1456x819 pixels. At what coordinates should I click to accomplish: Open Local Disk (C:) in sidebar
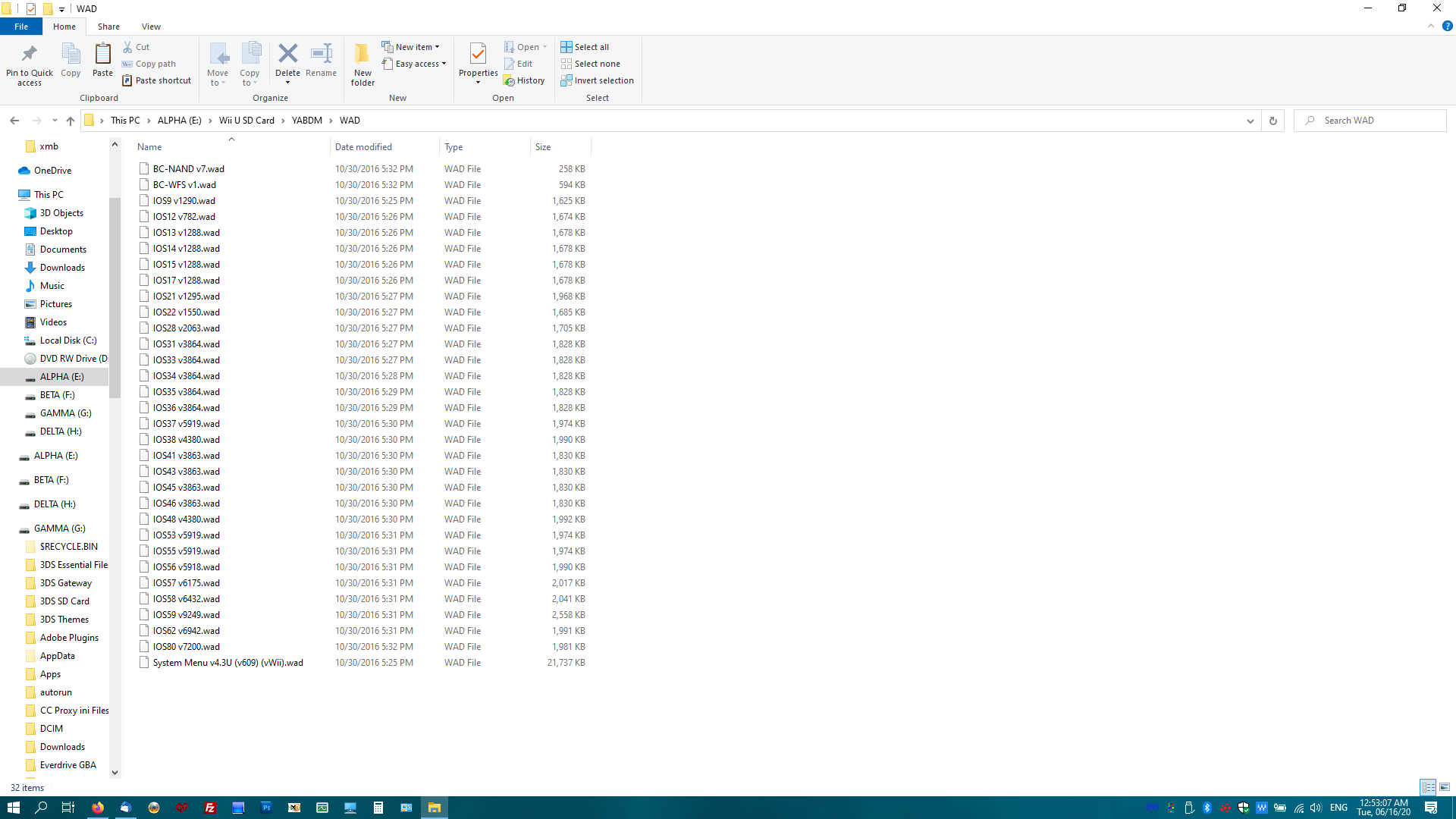click(x=68, y=340)
